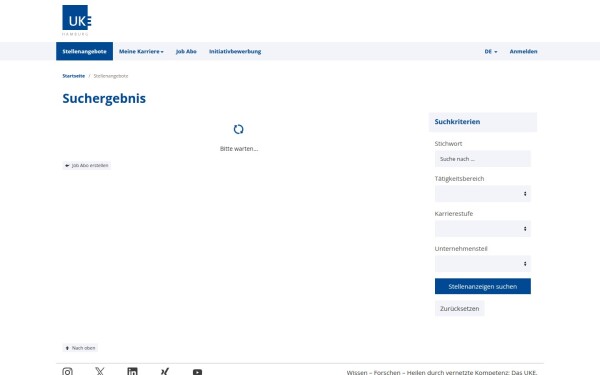Open the Job Abo menu item

186,51
